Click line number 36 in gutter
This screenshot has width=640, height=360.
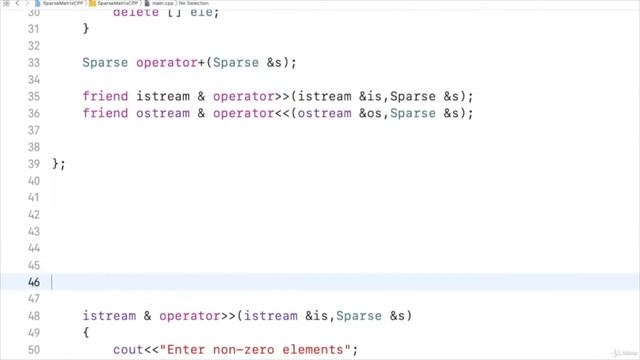(x=34, y=113)
